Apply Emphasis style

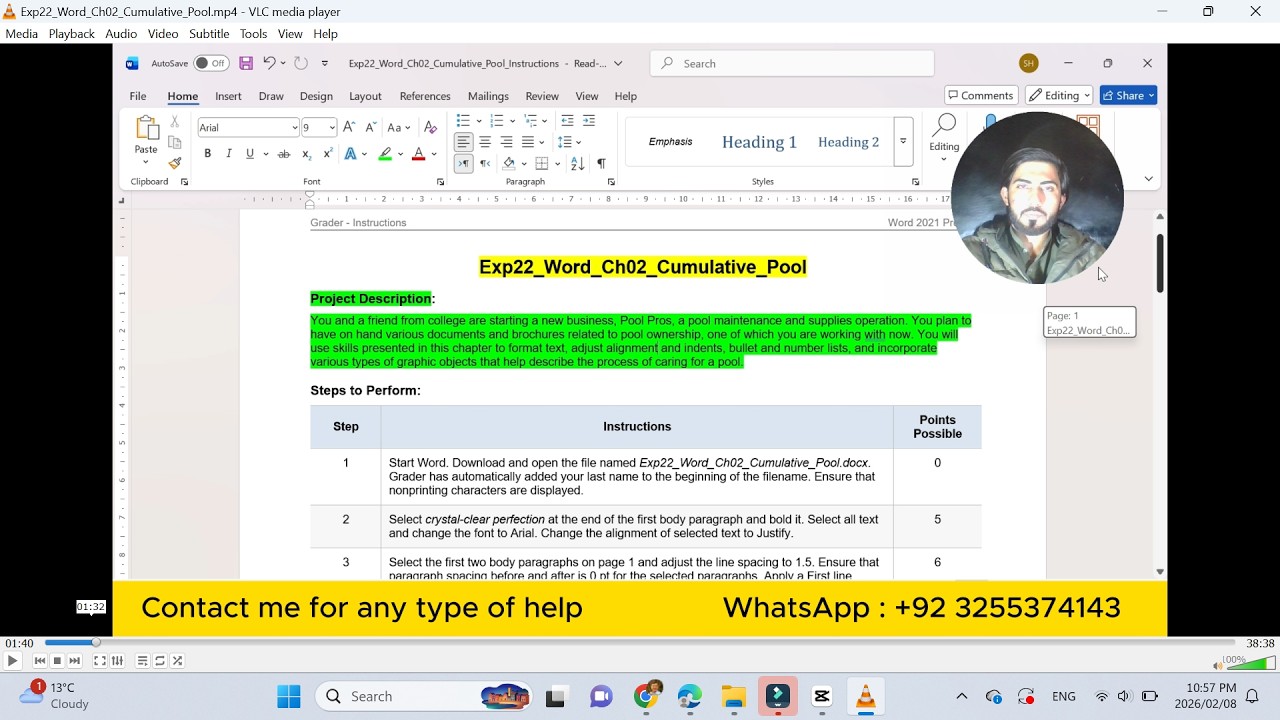click(670, 142)
